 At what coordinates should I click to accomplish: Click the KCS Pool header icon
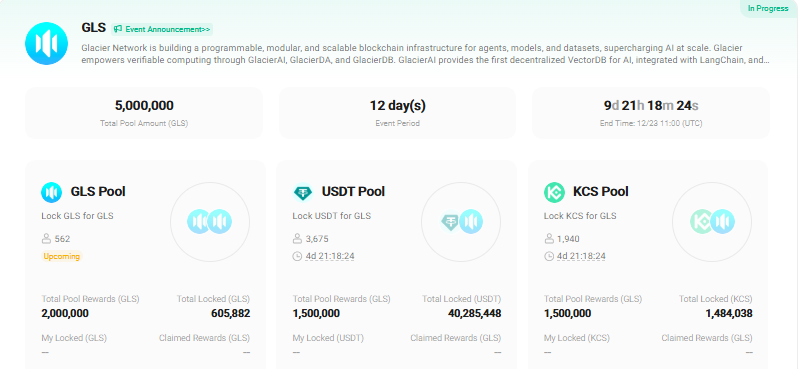554,192
